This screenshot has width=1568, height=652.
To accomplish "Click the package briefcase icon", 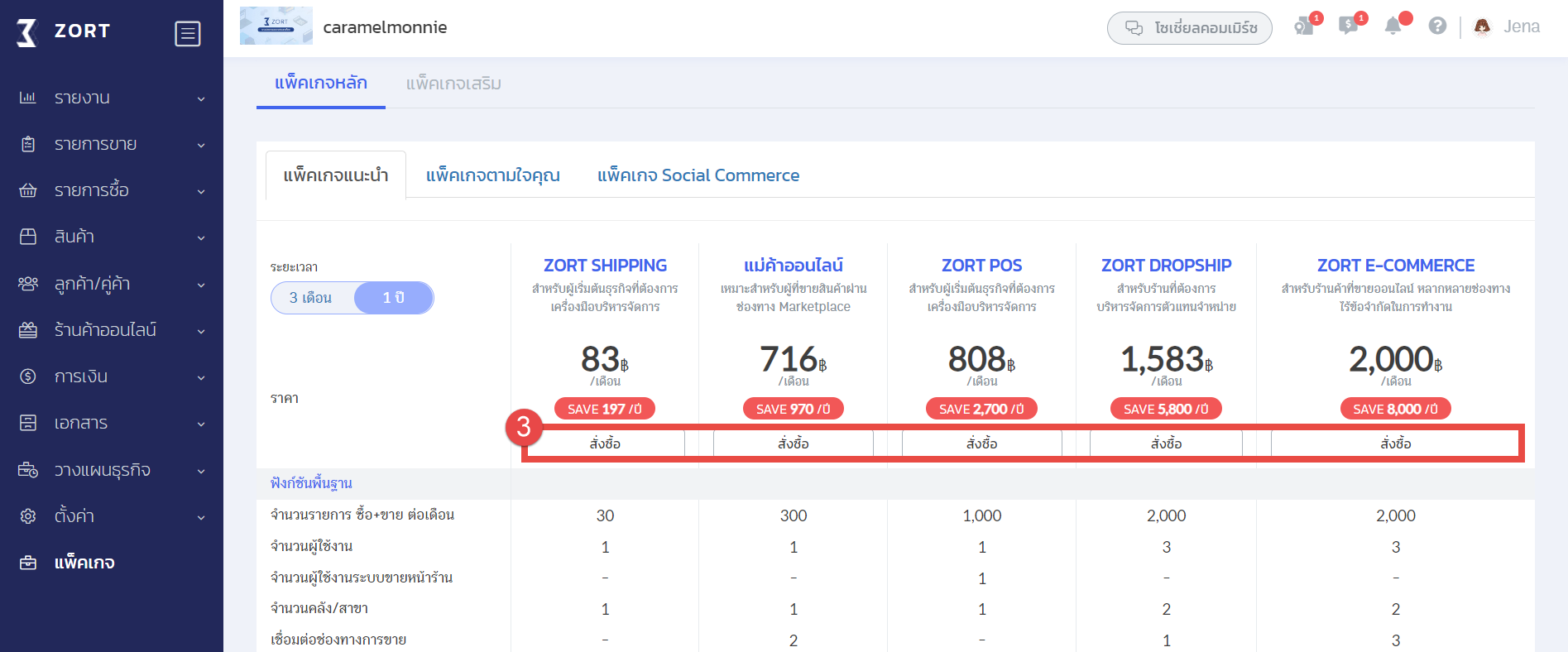I will point(28,563).
